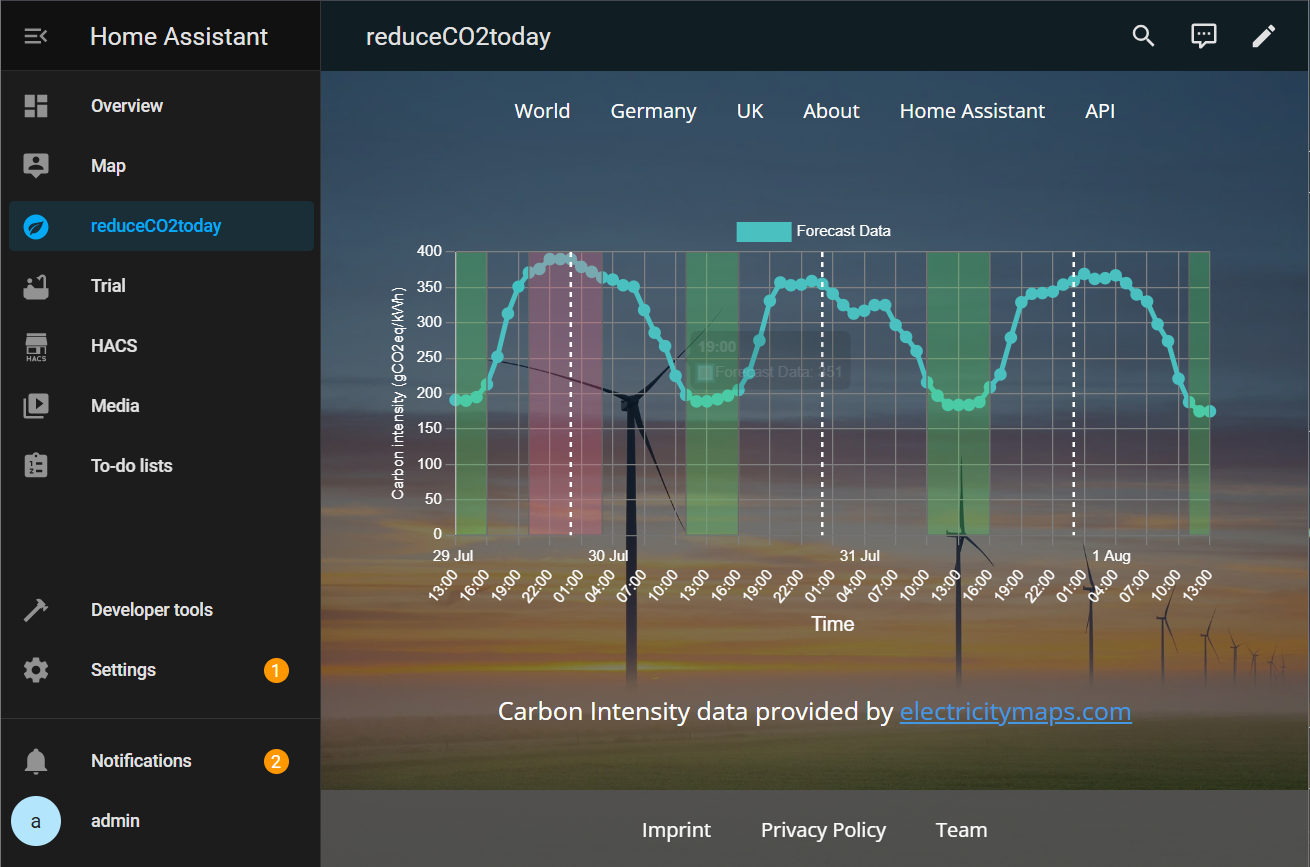Click the 31 Jul date label

tap(859, 556)
